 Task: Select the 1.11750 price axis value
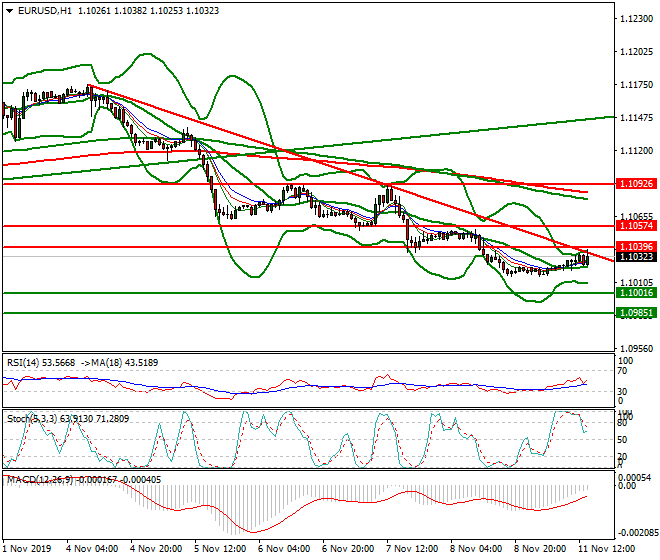[x=636, y=85]
